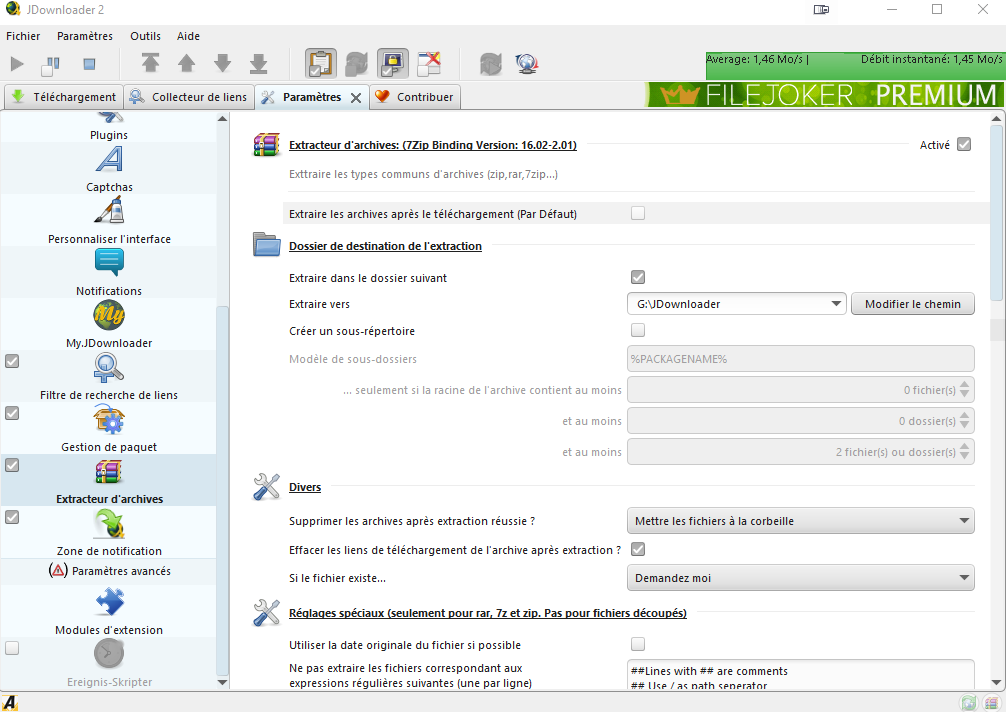
Task: Click the regex exclusion text area
Action: pyautogui.click(x=800, y=675)
